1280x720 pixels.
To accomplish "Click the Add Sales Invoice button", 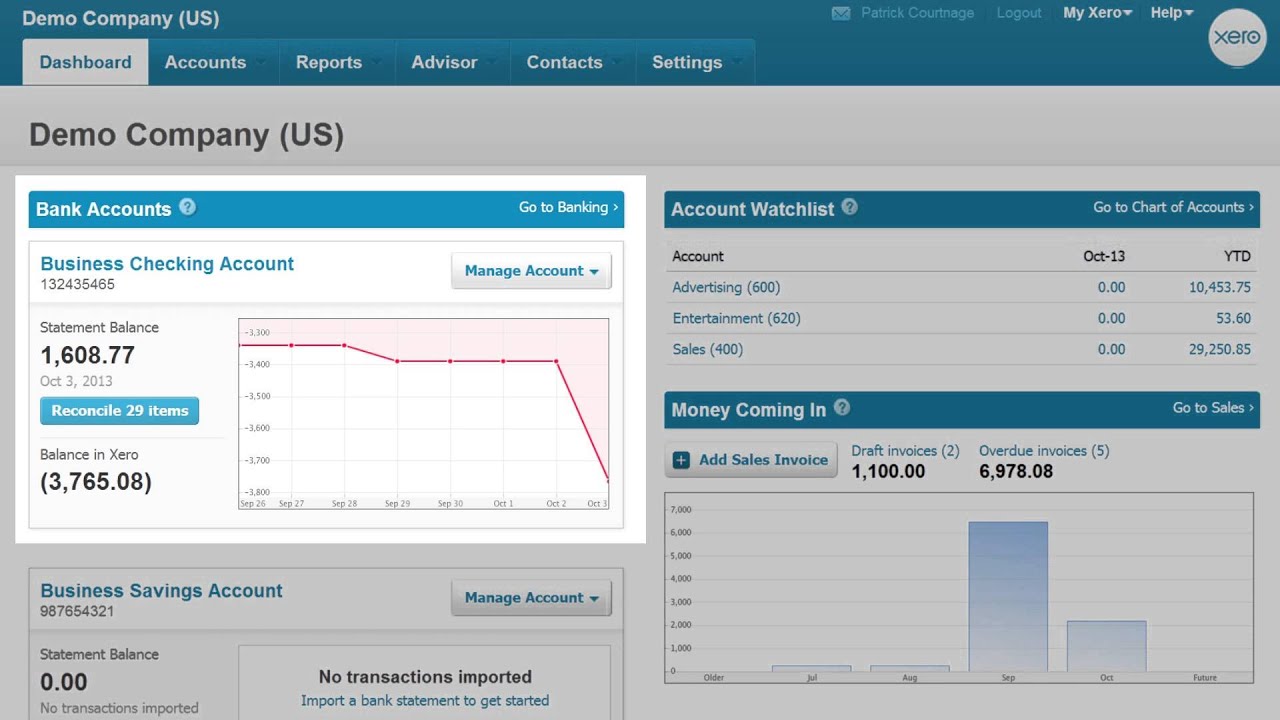I will pyautogui.click(x=751, y=460).
